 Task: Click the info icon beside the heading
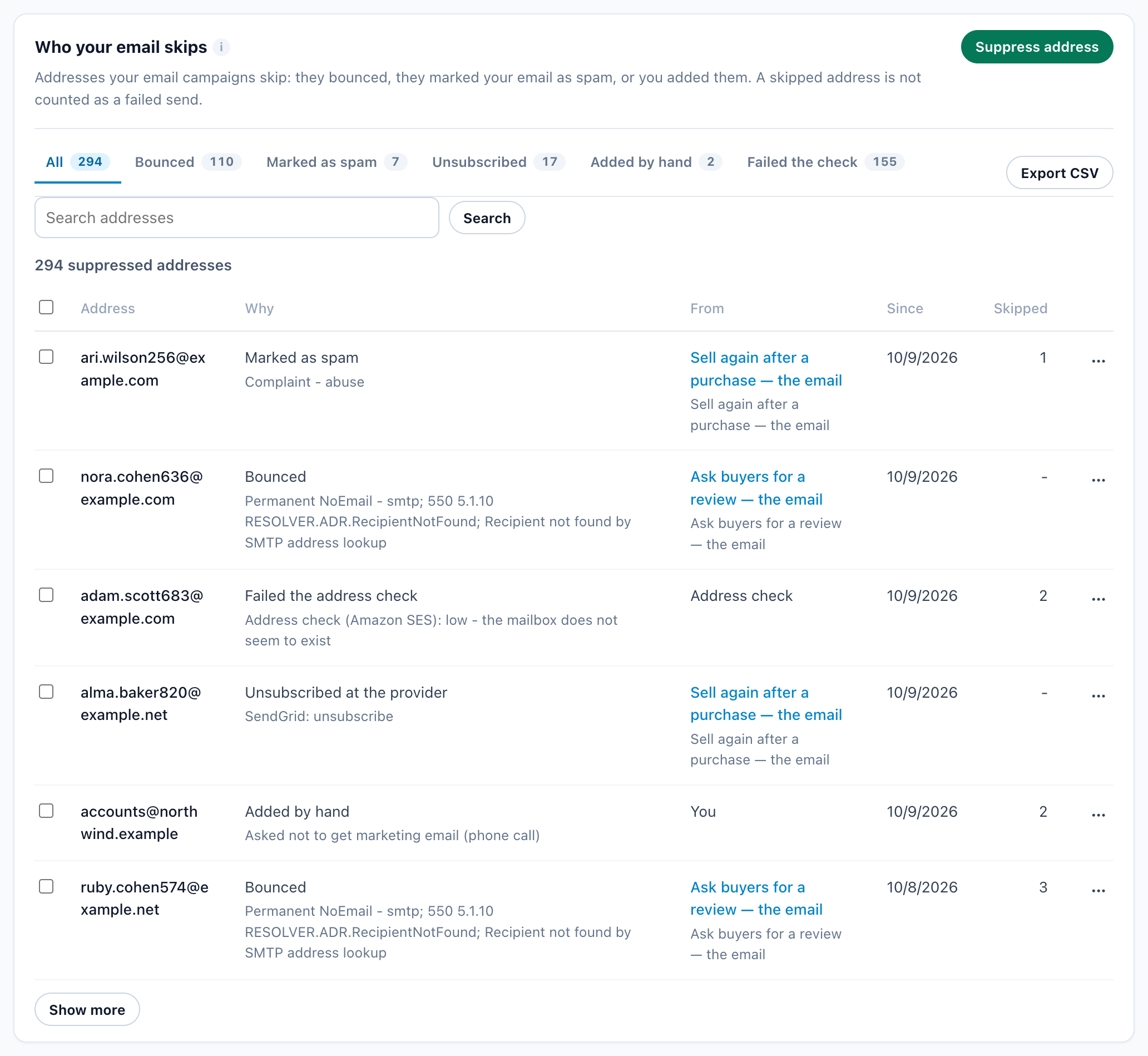221,47
